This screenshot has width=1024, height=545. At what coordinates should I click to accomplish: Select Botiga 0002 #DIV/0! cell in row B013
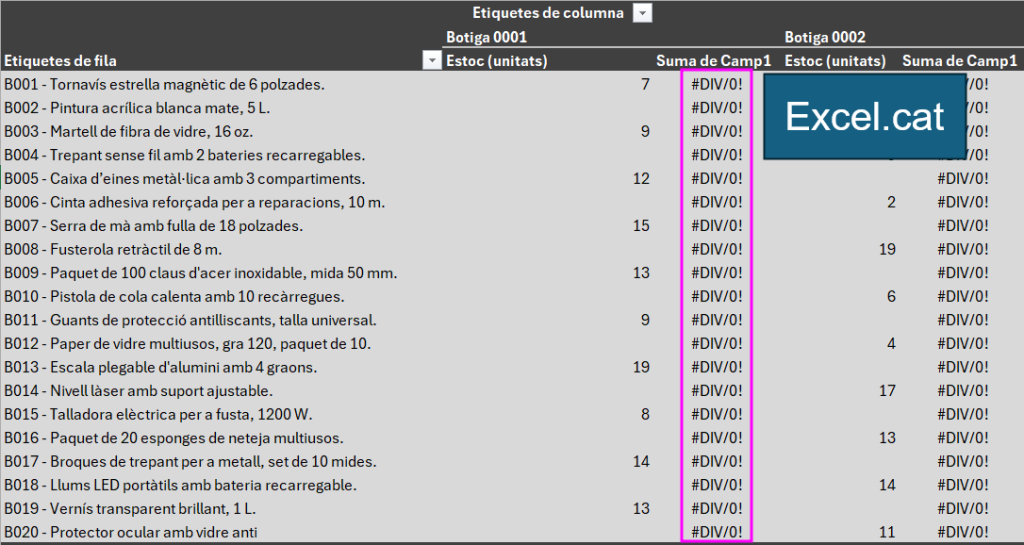click(963, 367)
